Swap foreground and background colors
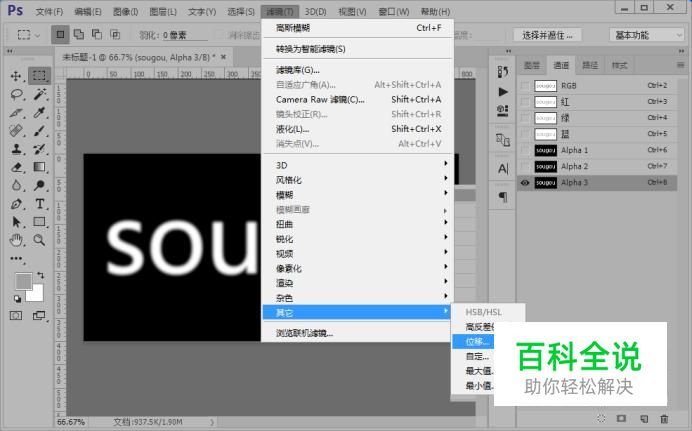The image size is (692, 431). pyautogui.click(x=41, y=275)
